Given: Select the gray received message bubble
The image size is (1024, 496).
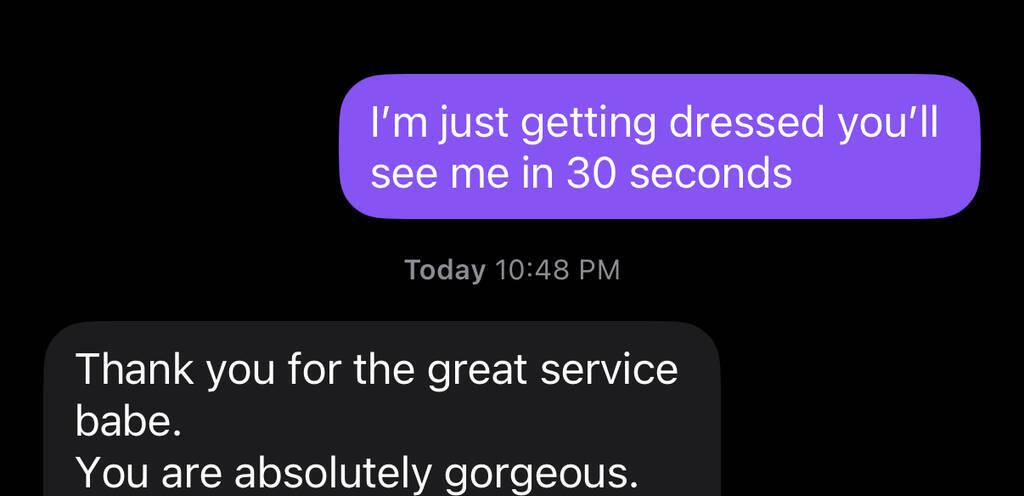Looking at the screenshot, I should [383, 409].
